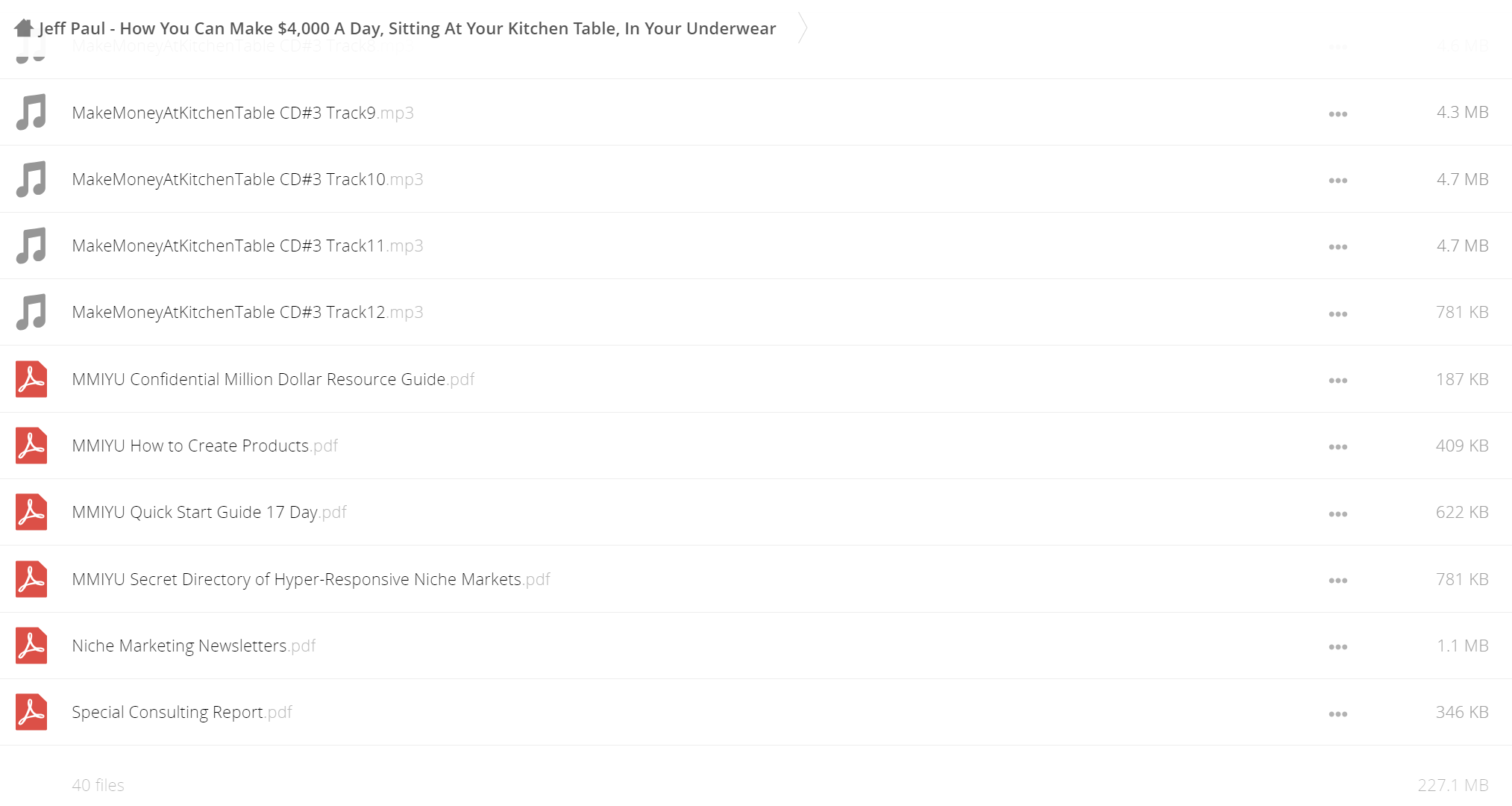Image resolution: width=1512 pixels, height=806 pixels.
Task: Click PDF icon for Niche Marketing Newsletters
Action: tap(31, 646)
